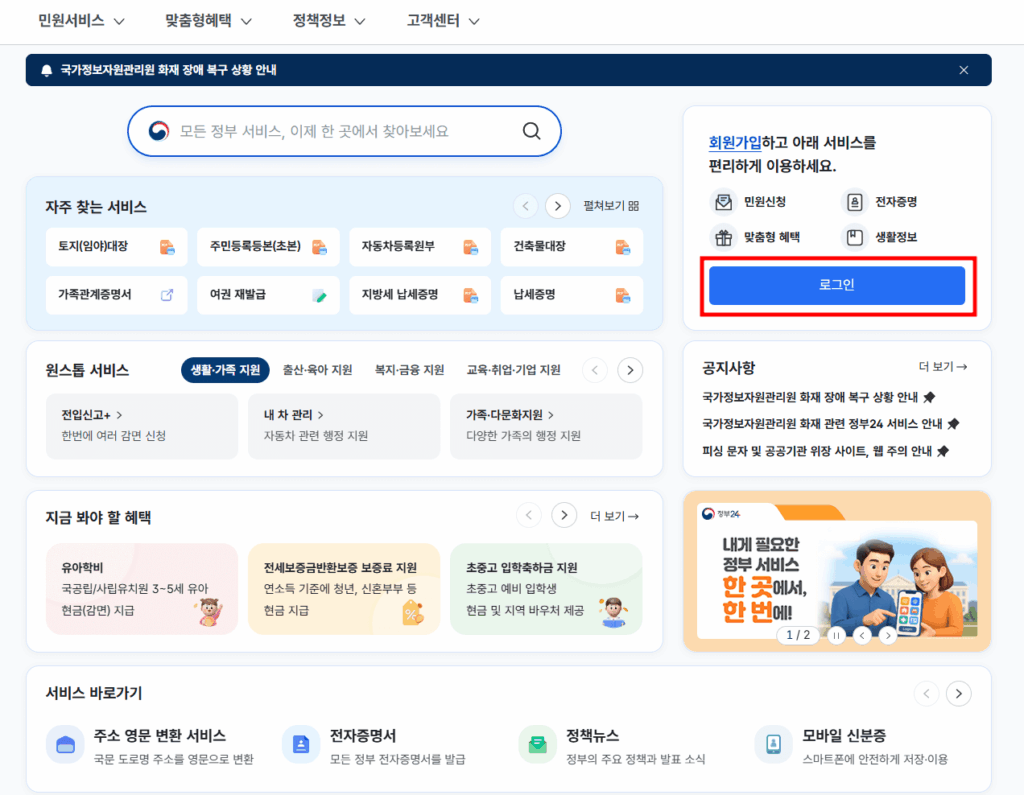
Task: Click the 정부24 promotional banner image
Action: (837, 572)
